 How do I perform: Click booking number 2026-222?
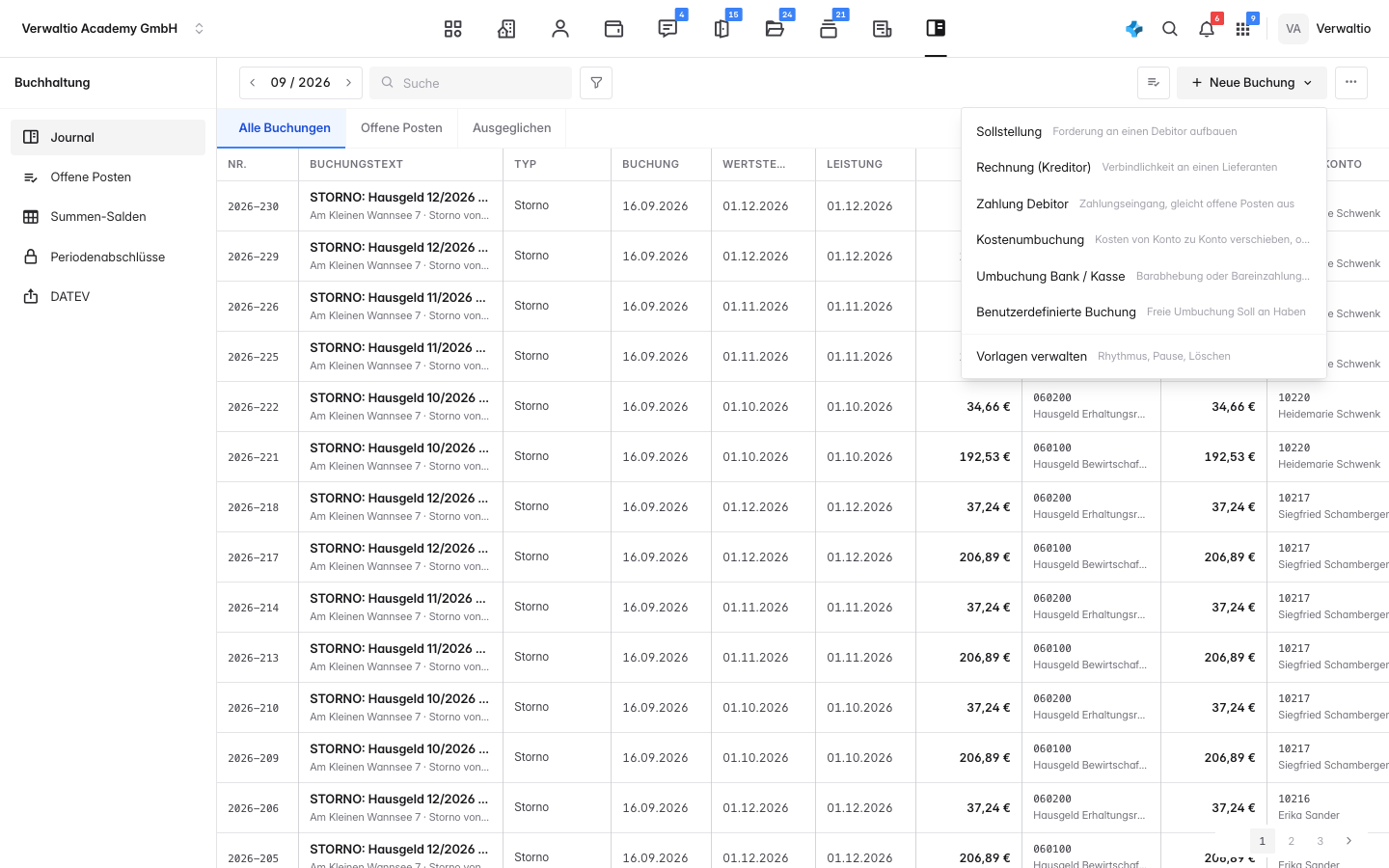(x=254, y=407)
